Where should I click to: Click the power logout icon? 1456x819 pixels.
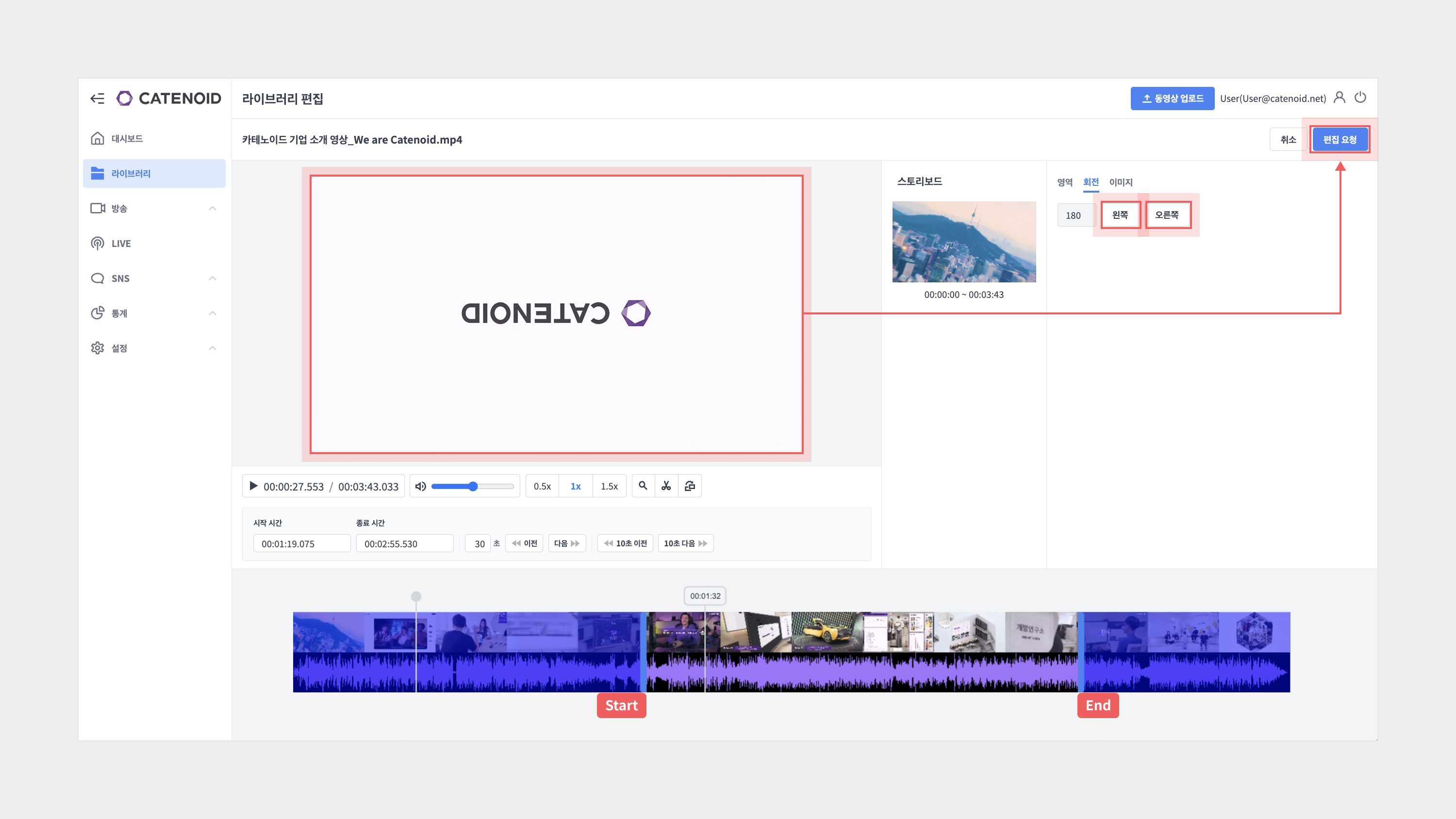[x=1360, y=98]
